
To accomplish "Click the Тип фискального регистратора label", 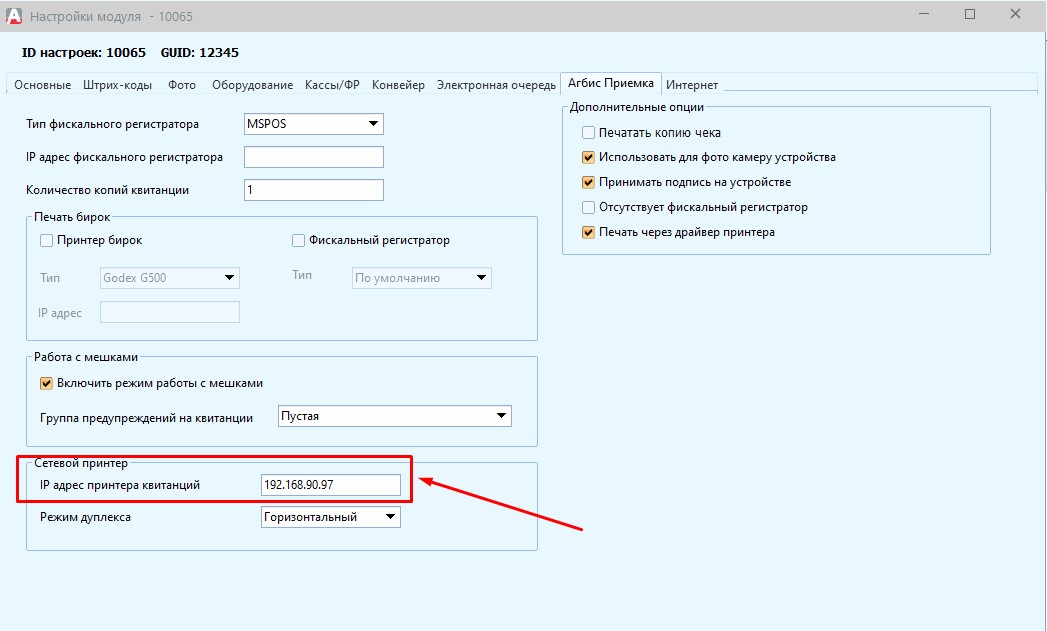I will coord(112,124).
